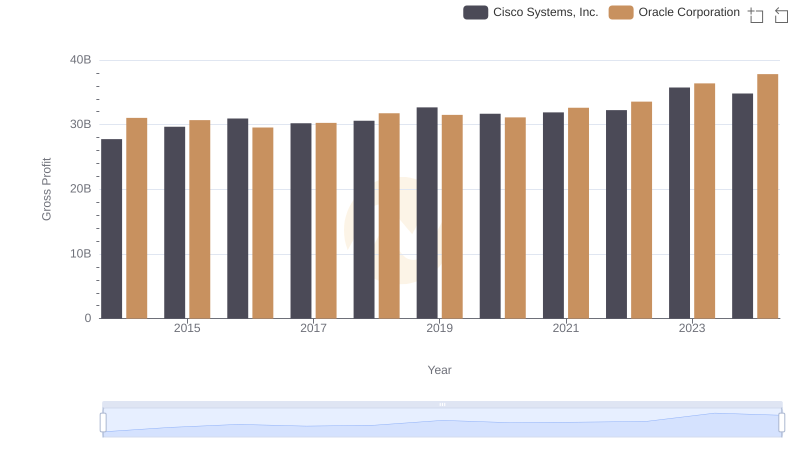
Task: Select the 2015 Cisco bar
Action: (174, 223)
